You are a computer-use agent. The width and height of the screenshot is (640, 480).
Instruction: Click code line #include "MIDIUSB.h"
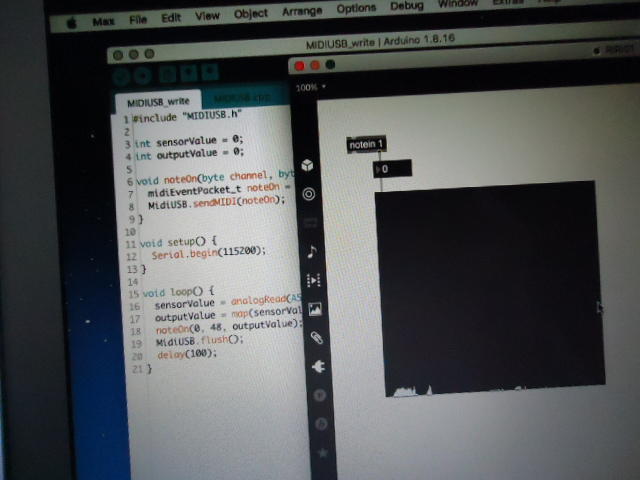(x=187, y=116)
